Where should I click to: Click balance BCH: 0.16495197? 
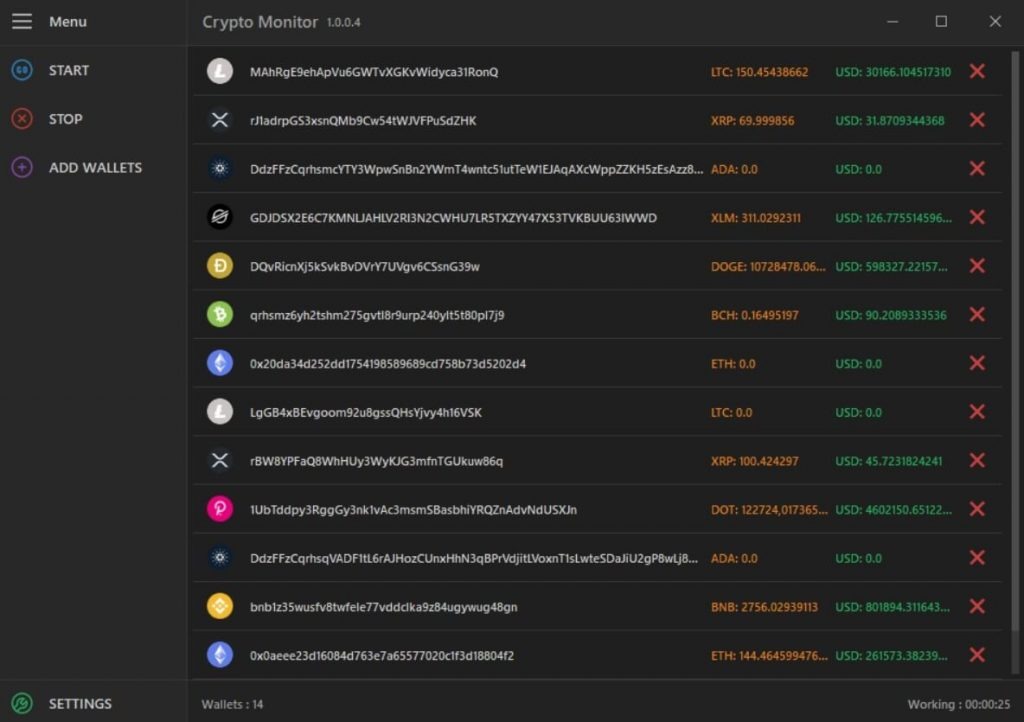(x=754, y=315)
